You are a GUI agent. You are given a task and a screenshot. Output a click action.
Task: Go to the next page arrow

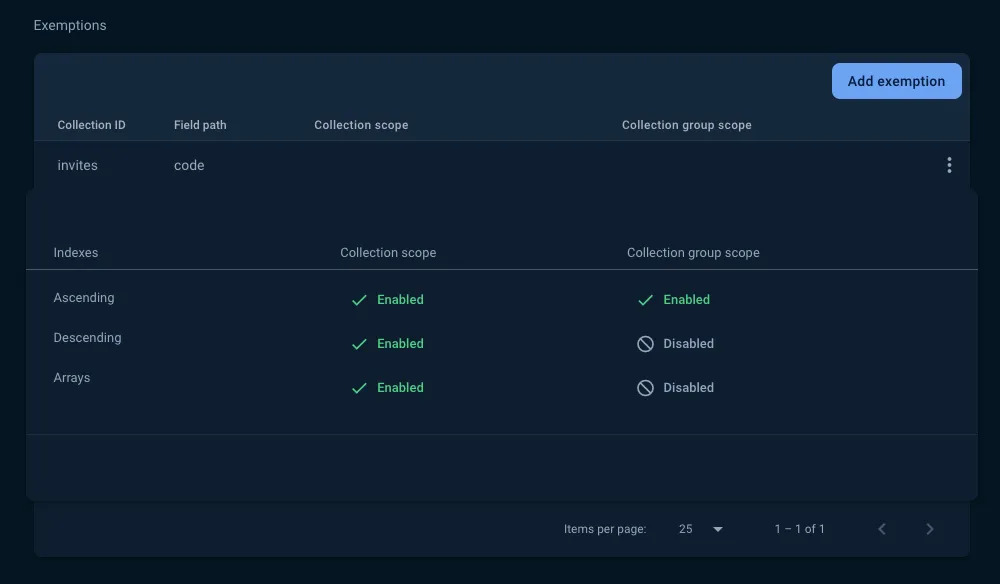tap(930, 529)
